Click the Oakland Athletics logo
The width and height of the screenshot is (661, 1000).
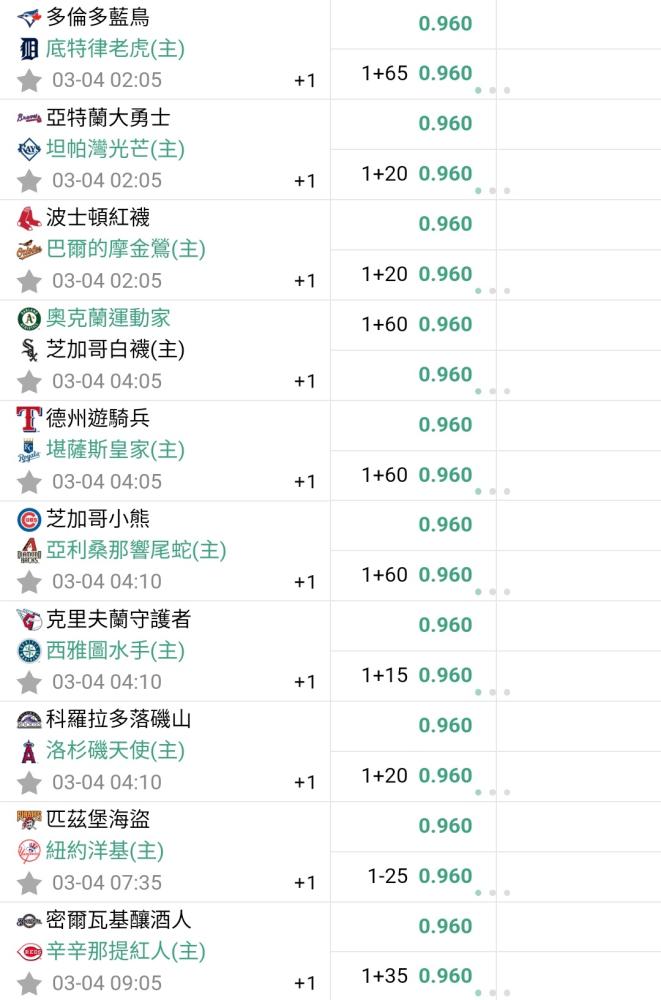(29, 318)
